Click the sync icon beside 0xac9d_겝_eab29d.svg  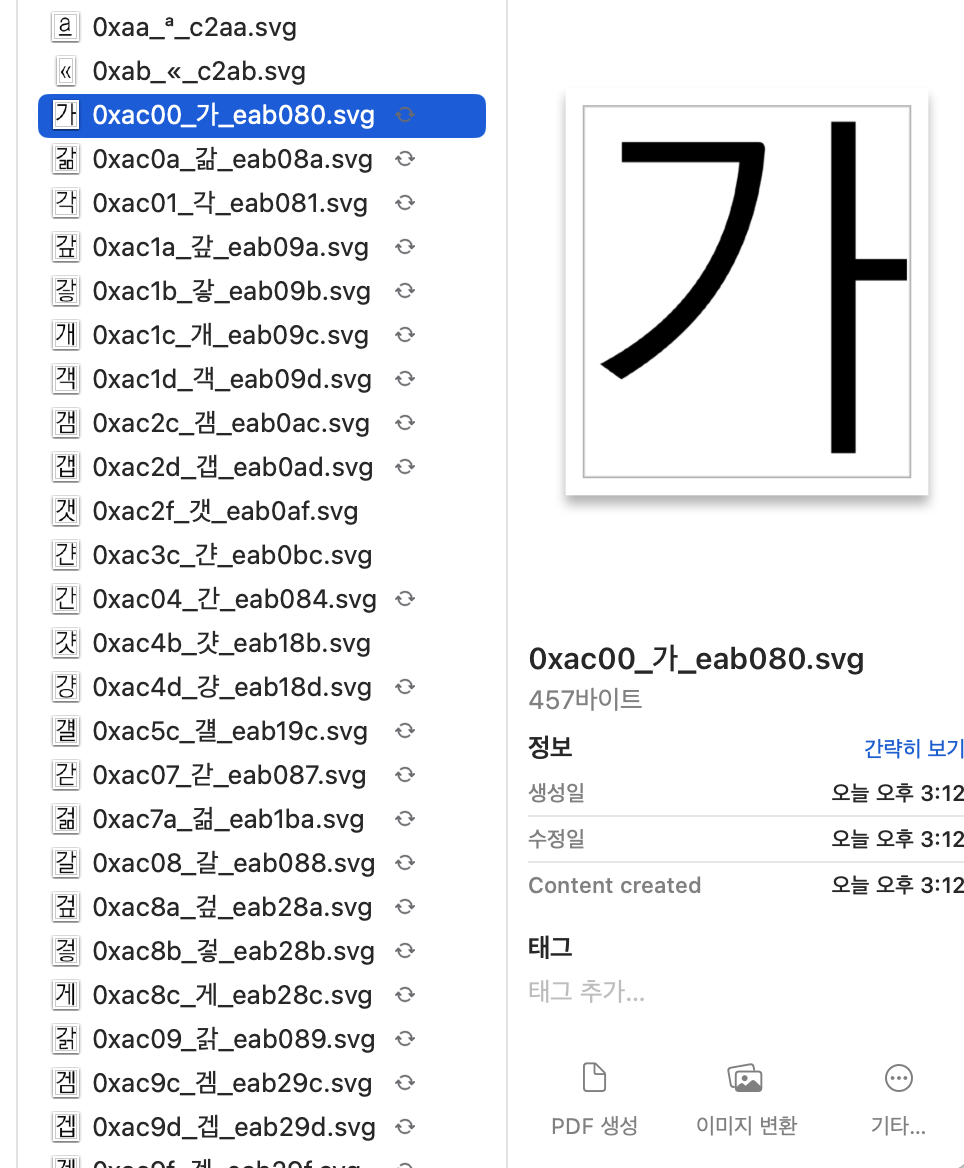coord(405,1126)
